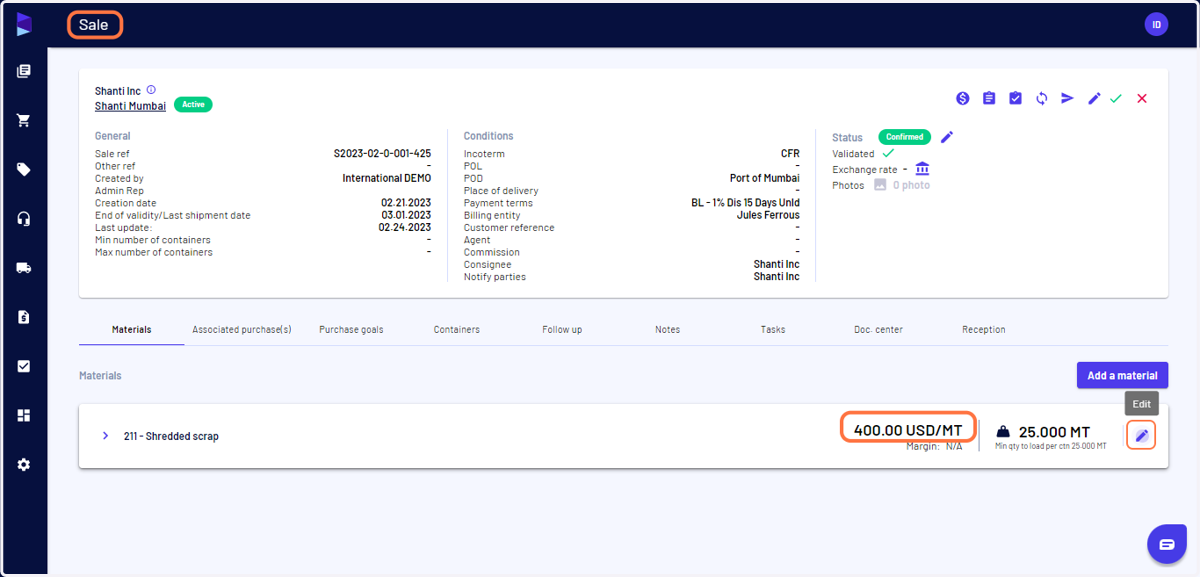Open the price tag sidebar icon

(24, 169)
